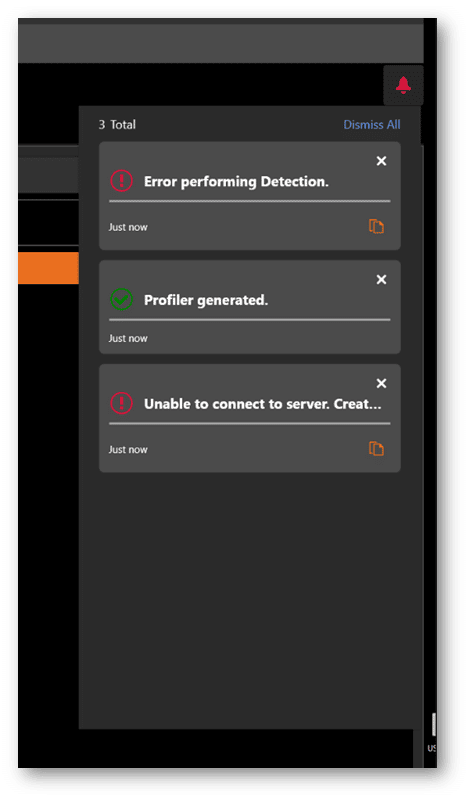Open the Profiler generated message
Image resolution: width=470 pixels, height=801 pixels.
206,300
